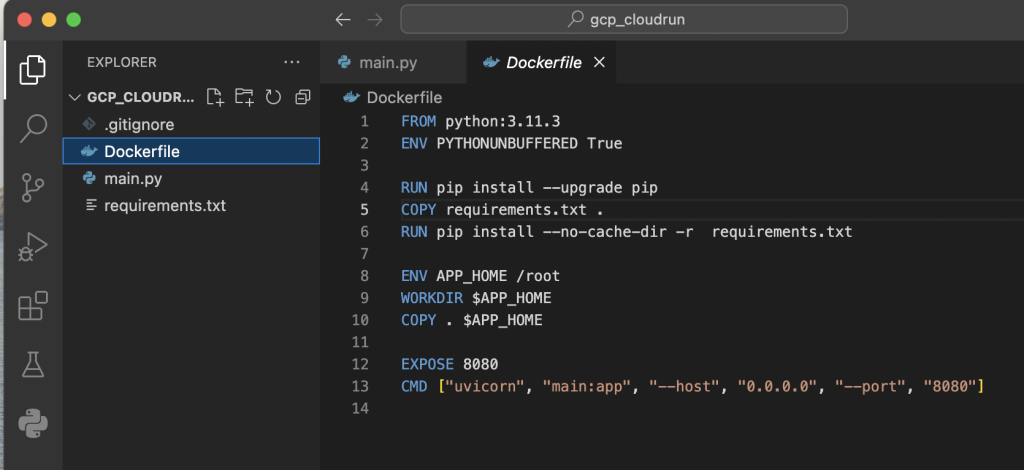Click the Go Back navigation arrow
Screen dimensions: 1024x470
[343, 19]
